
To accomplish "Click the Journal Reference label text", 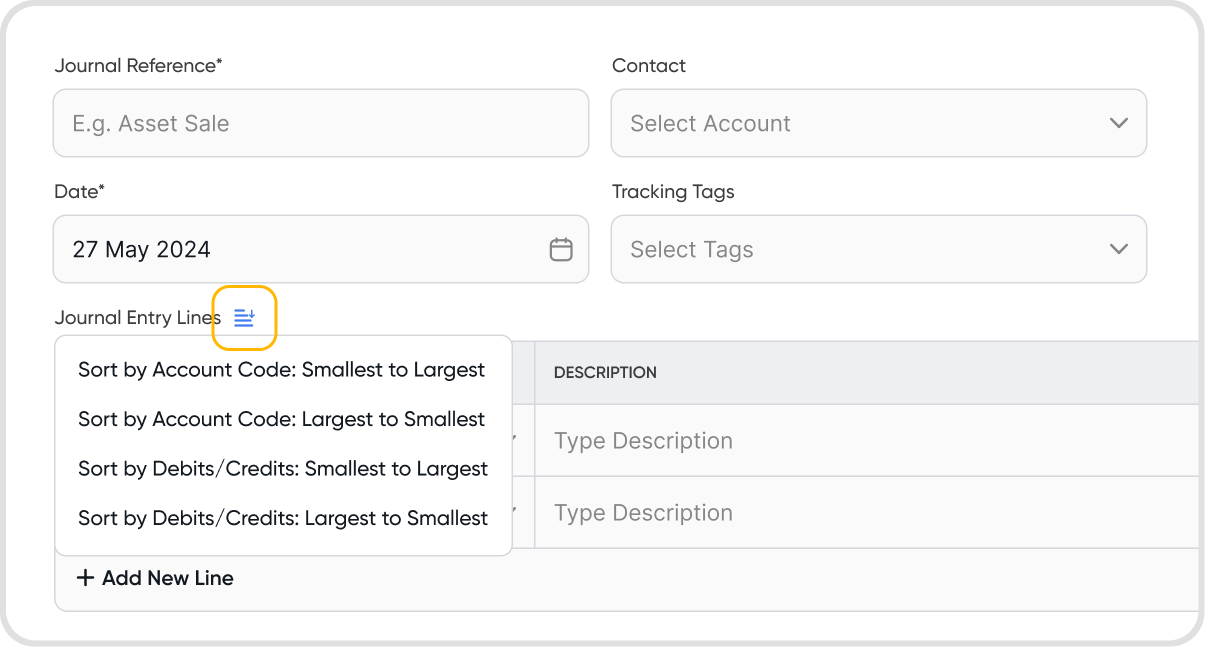I will pos(137,66).
